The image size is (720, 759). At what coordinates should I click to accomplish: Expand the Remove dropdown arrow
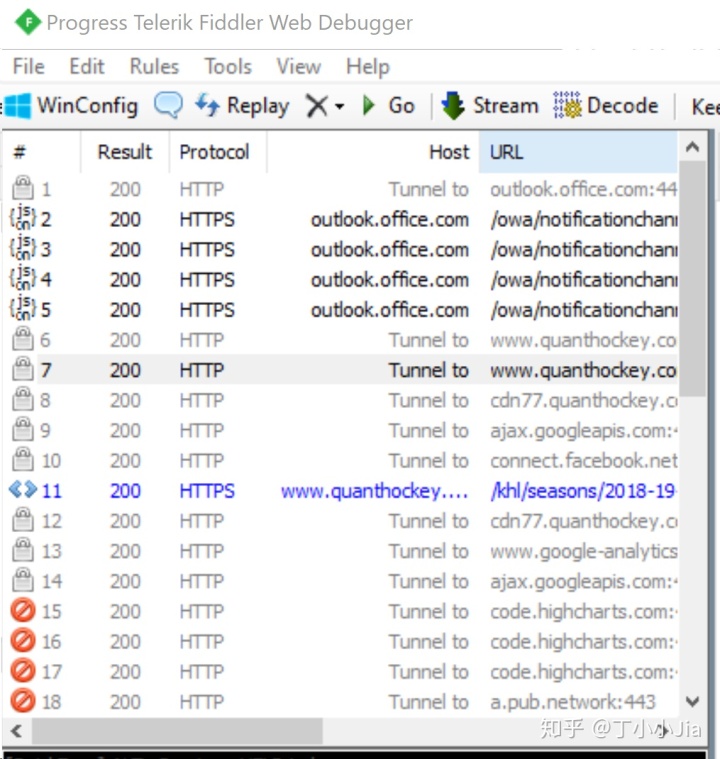(339, 106)
